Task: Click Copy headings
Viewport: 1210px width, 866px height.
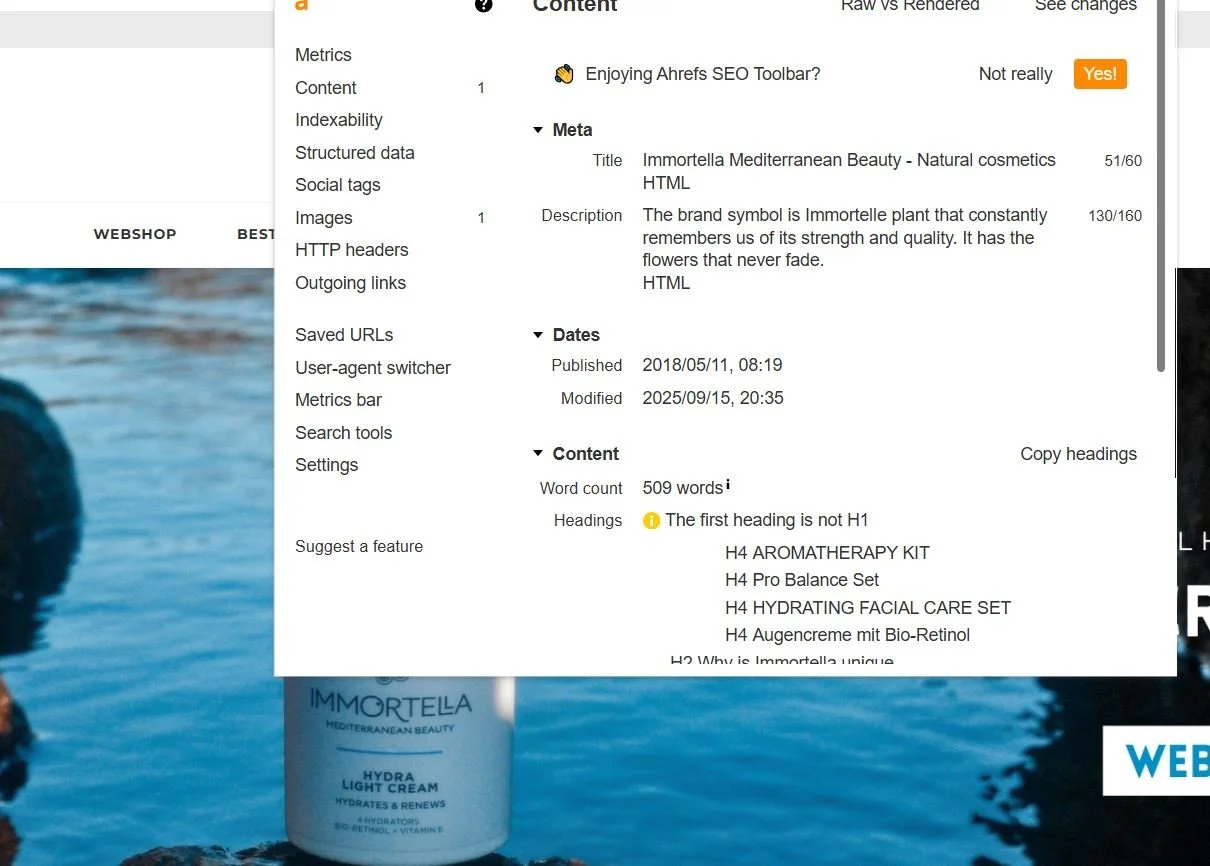Action: click(x=1079, y=454)
